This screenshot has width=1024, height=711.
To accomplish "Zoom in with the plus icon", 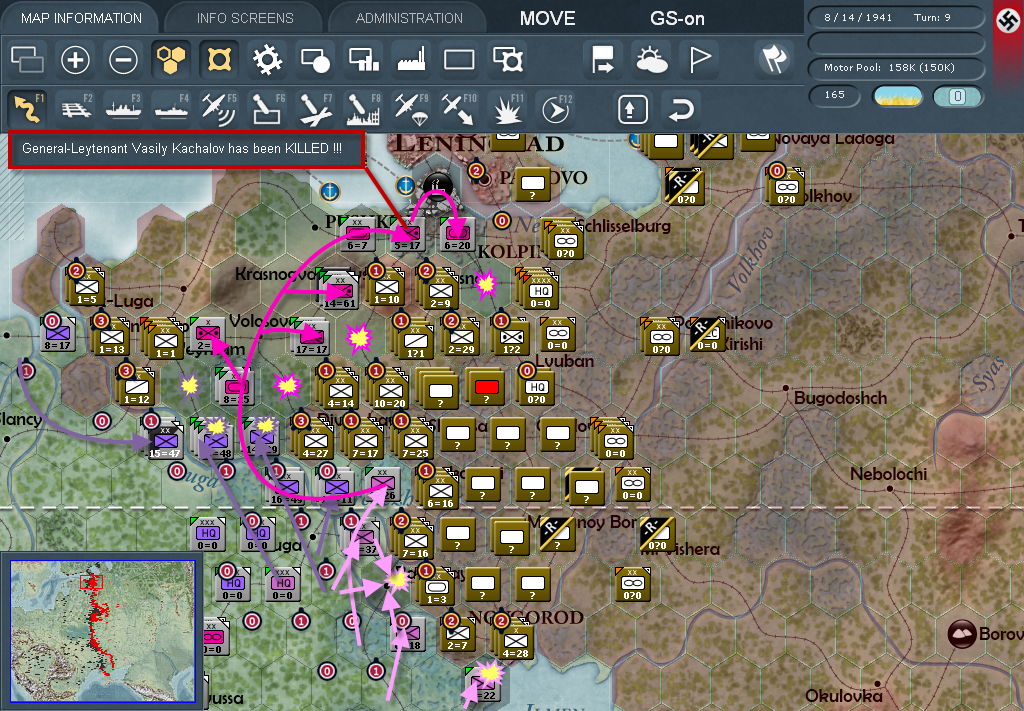I will point(75,60).
